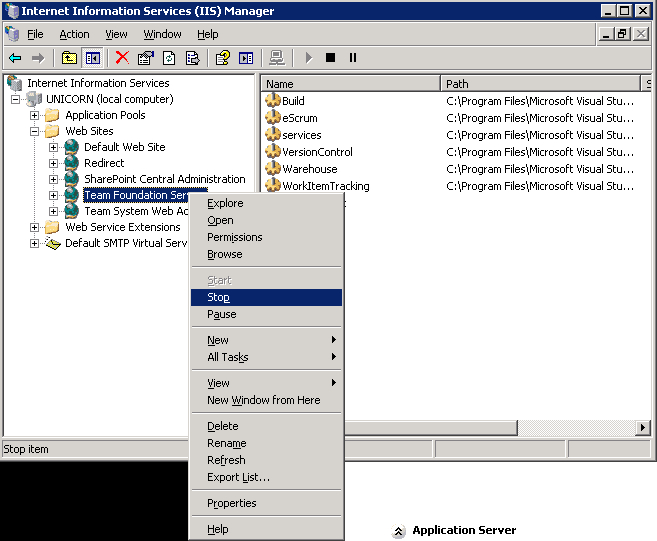Collapse the Web Sites tree node
657x541 pixels.
[x=35, y=131]
